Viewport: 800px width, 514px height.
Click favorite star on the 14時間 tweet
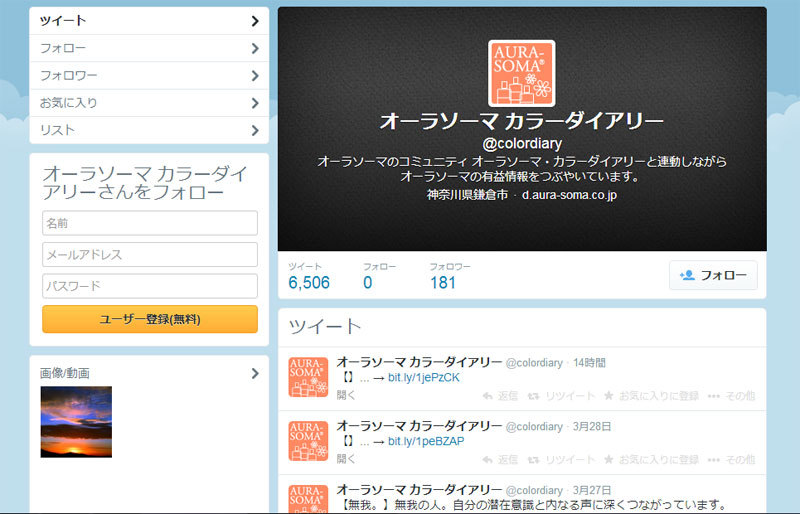(608, 396)
